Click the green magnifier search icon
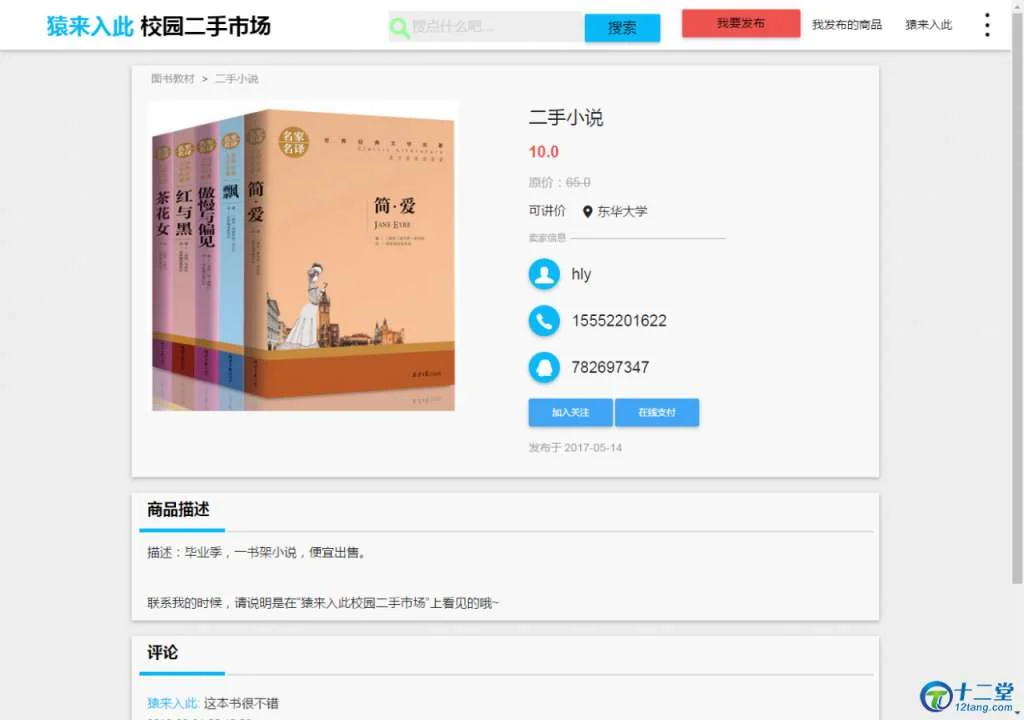This screenshot has width=1024, height=720. point(399,27)
